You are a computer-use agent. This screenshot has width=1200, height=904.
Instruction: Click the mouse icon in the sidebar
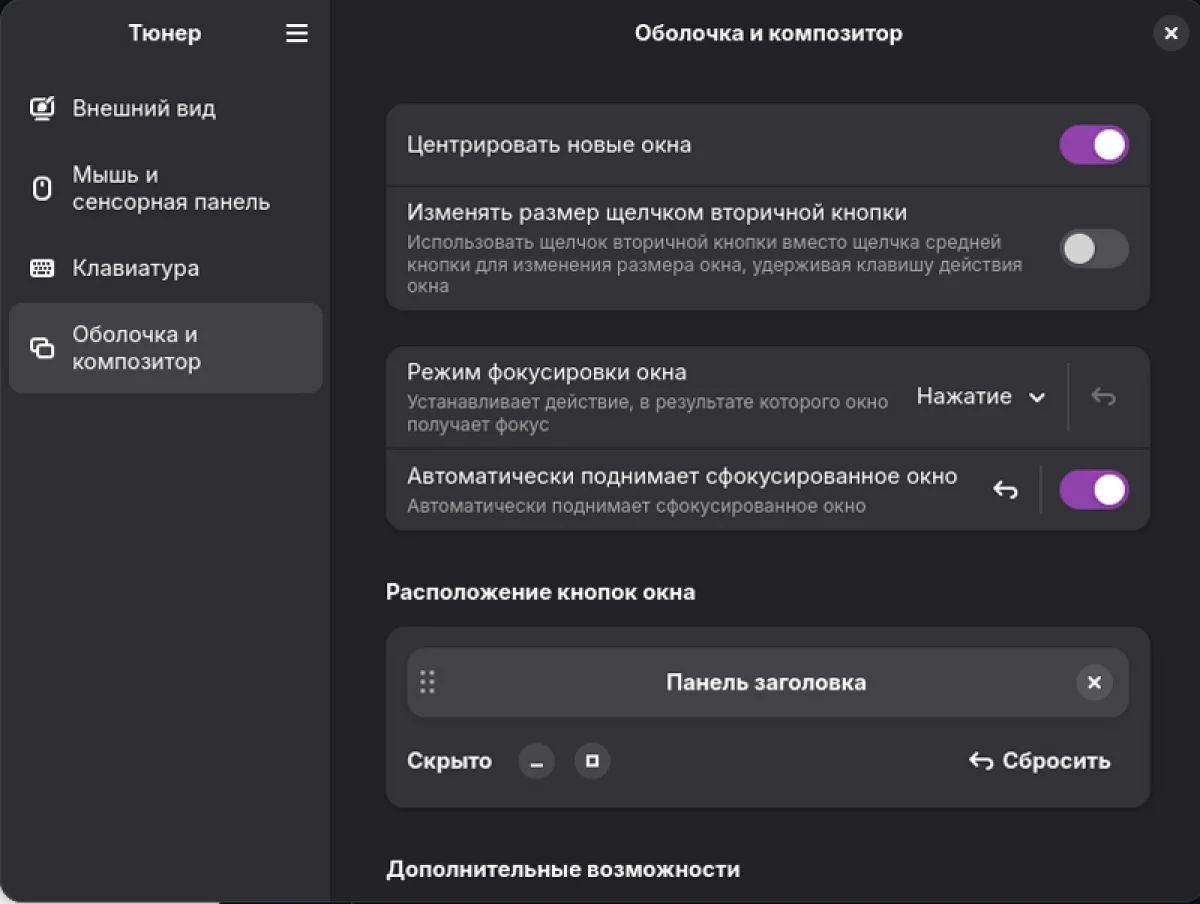[40, 189]
